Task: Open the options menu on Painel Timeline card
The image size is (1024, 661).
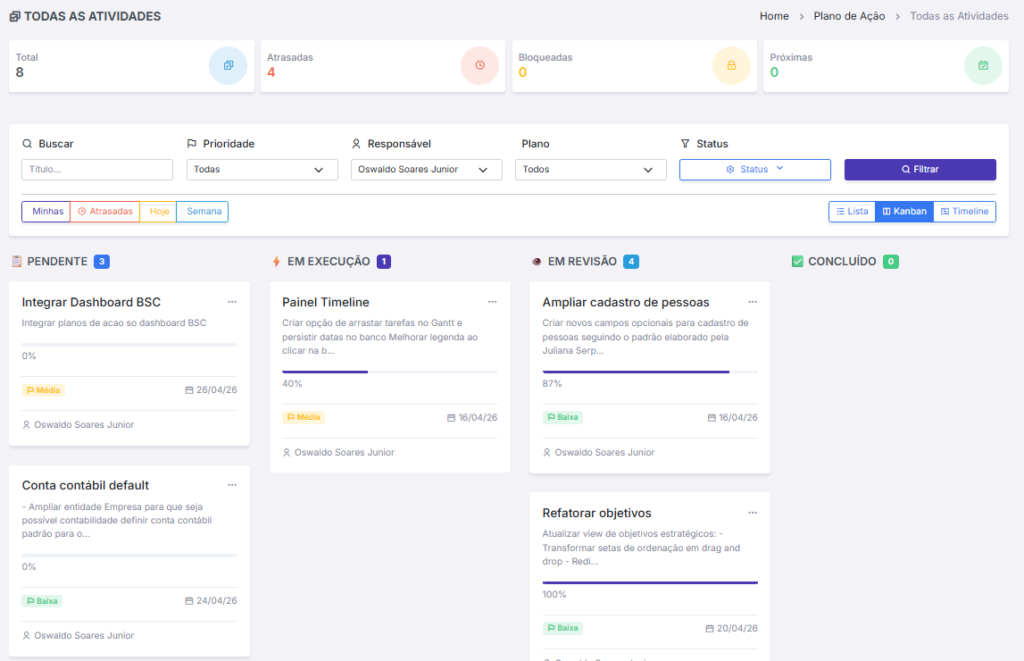Action: click(492, 301)
